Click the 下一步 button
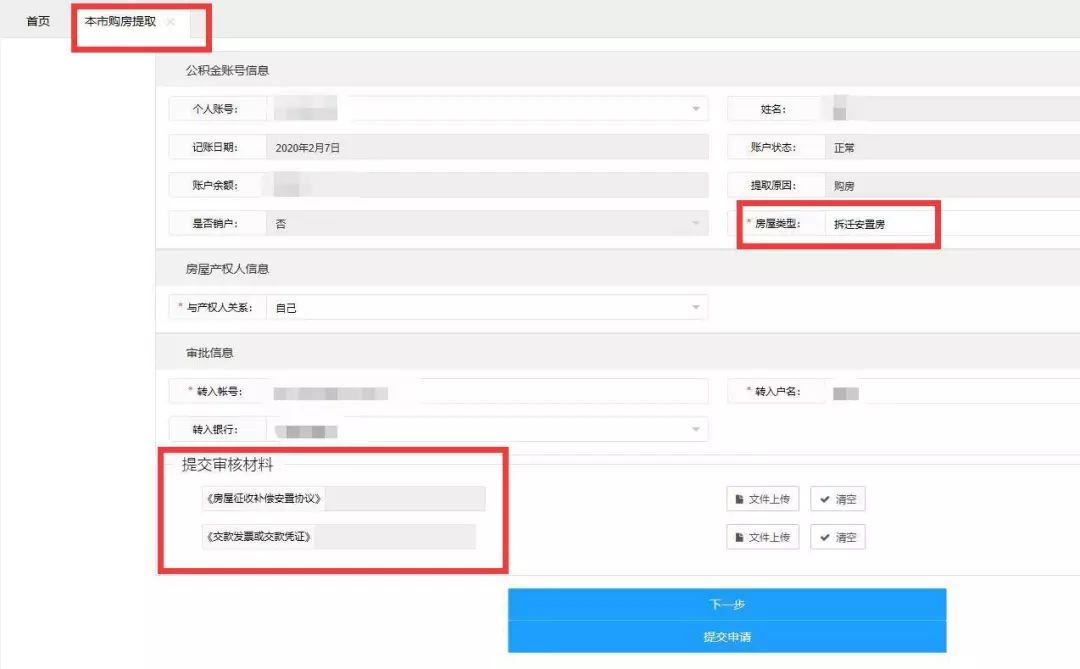 point(726,605)
